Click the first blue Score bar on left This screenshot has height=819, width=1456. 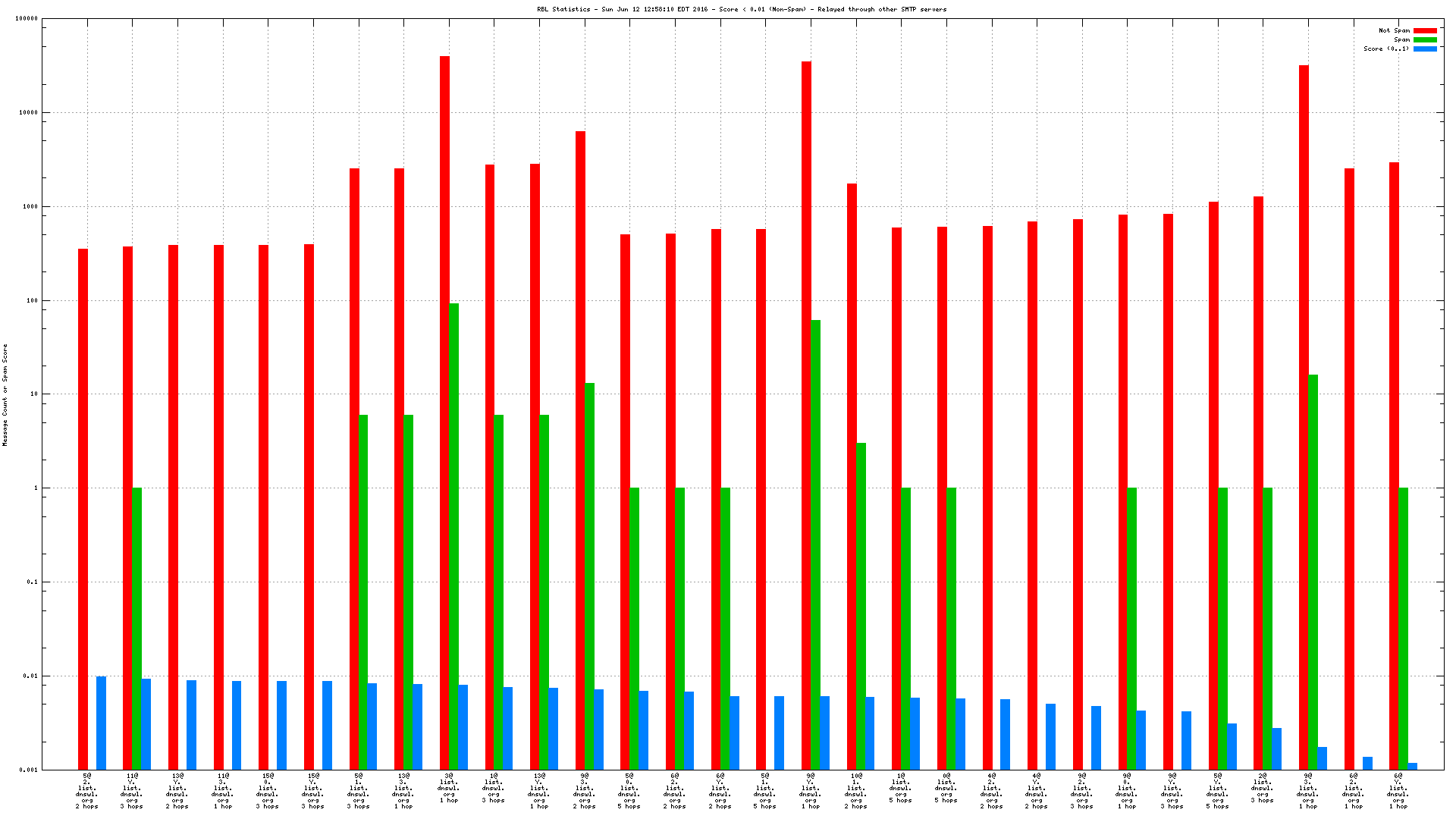(x=101, y=722)
